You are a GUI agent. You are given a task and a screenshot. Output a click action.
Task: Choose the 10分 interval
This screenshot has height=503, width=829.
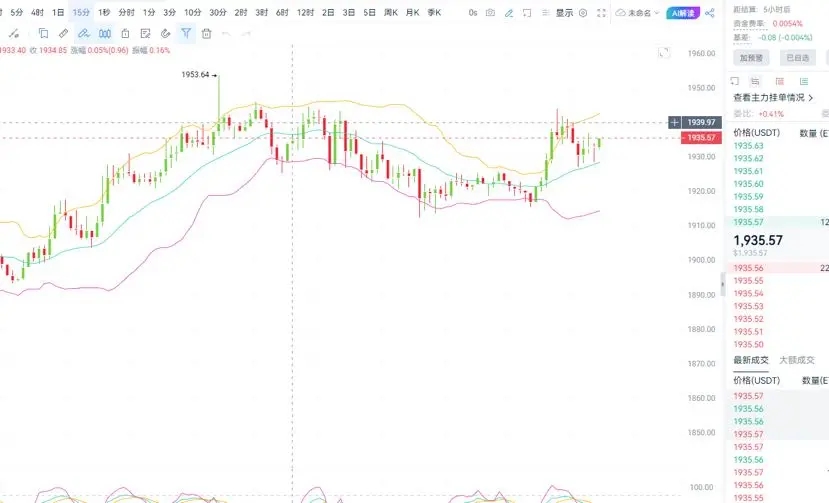[192, 12]
